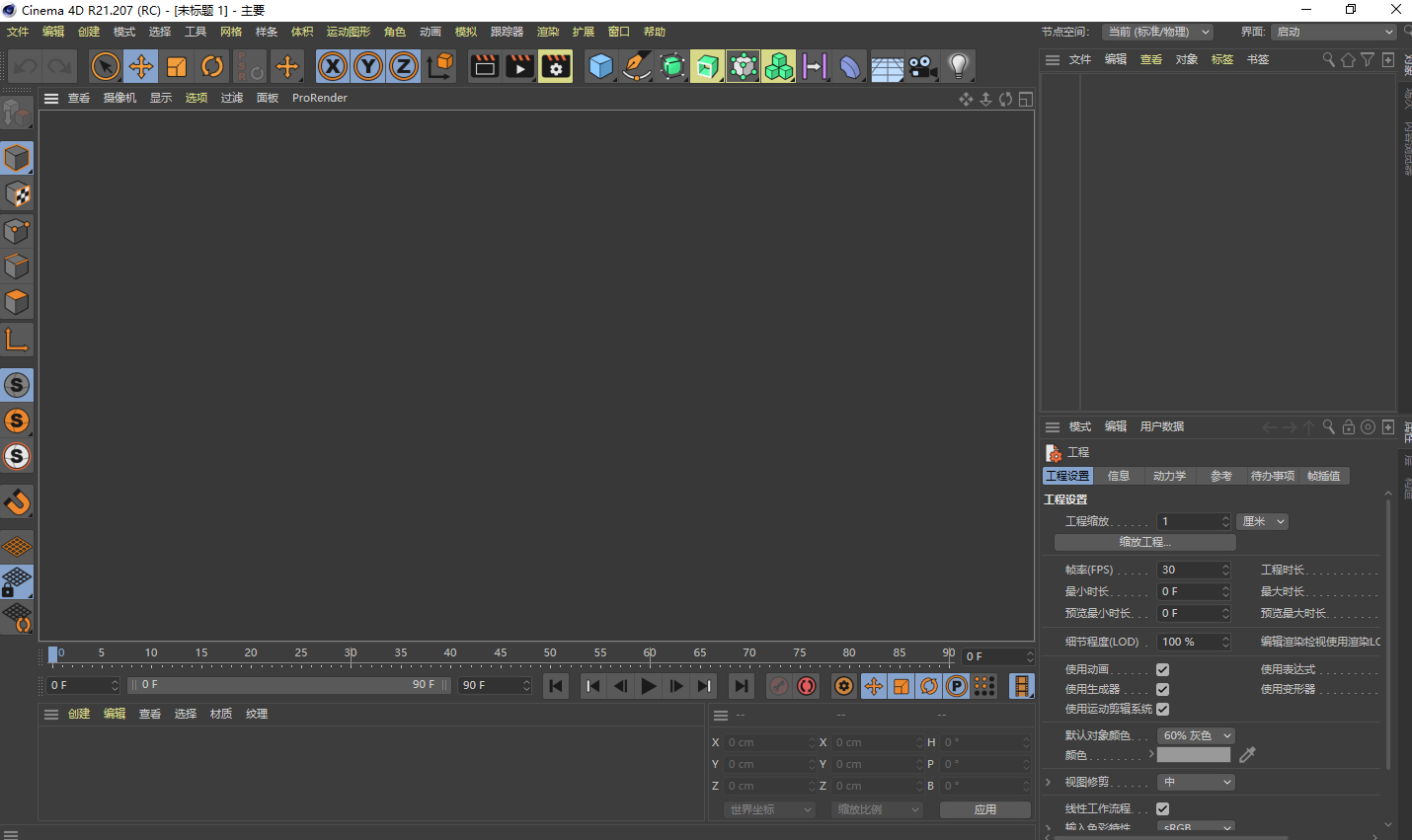Open the 60% 灰色 default object color dropdown
1412x840 pixels.
1195,734
